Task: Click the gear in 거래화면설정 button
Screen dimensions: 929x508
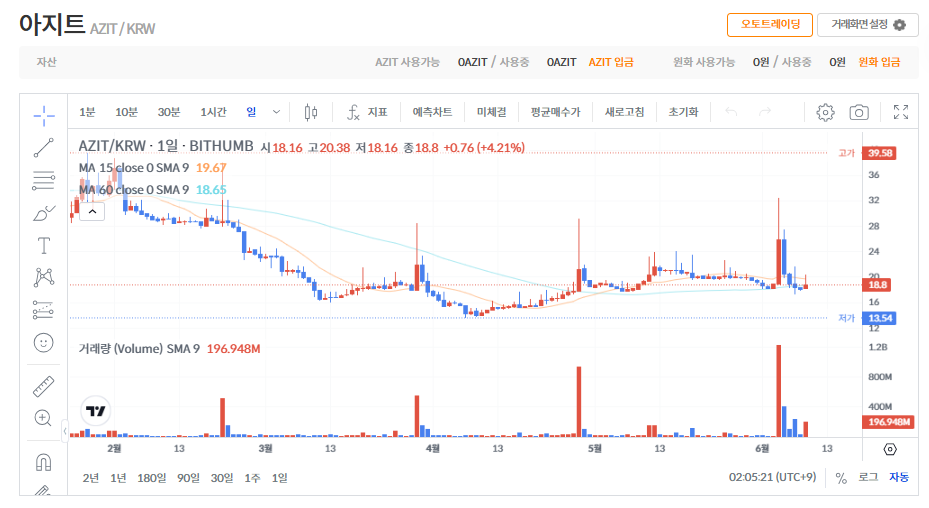Action: (899, 25)
